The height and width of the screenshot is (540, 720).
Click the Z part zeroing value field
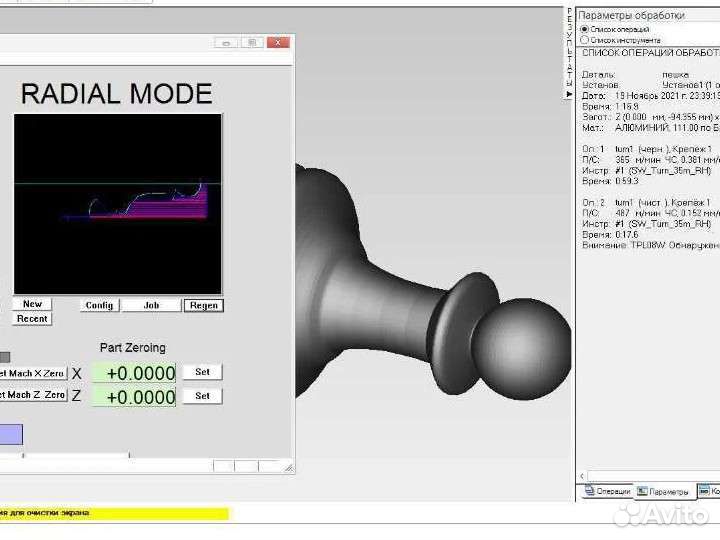[x=134, y=397]
